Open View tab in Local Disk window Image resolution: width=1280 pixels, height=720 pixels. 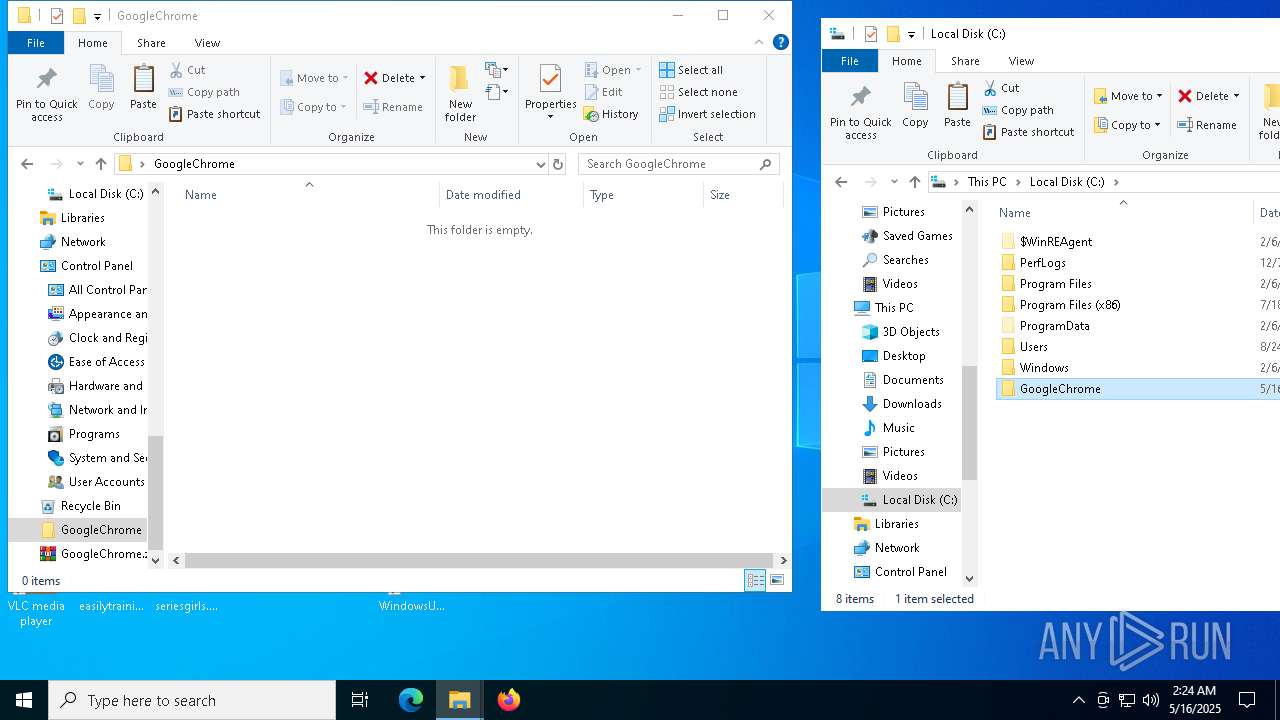point(1021,61)
